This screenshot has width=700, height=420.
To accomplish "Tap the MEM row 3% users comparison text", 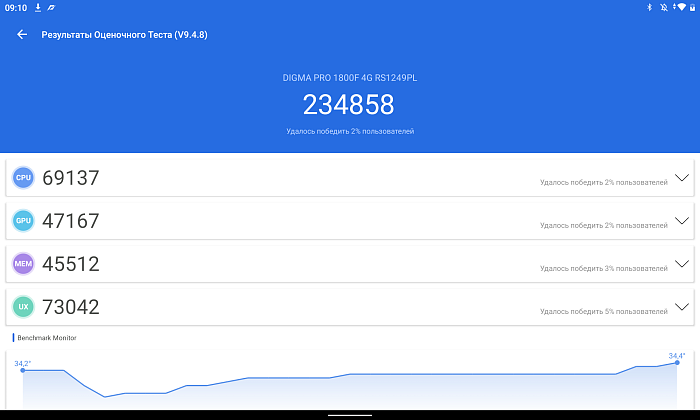I will click(604, 268).
